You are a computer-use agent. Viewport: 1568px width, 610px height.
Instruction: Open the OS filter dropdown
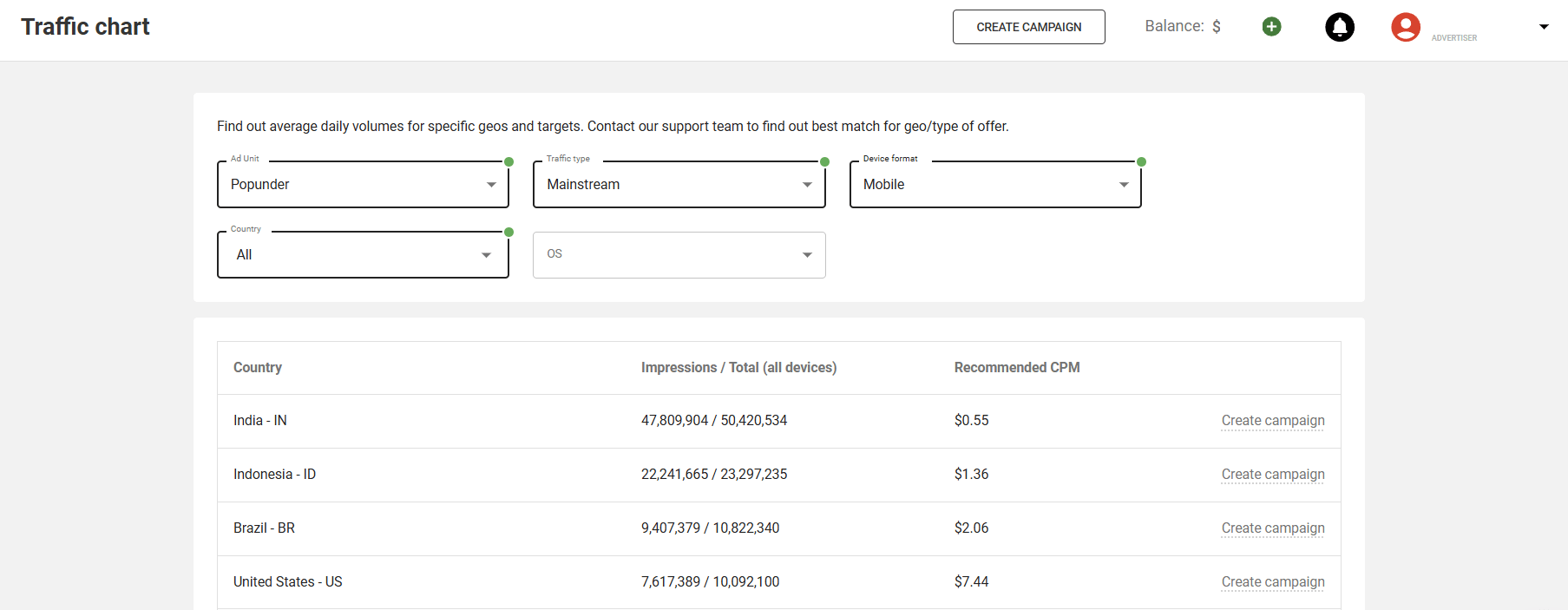point(679,255)
